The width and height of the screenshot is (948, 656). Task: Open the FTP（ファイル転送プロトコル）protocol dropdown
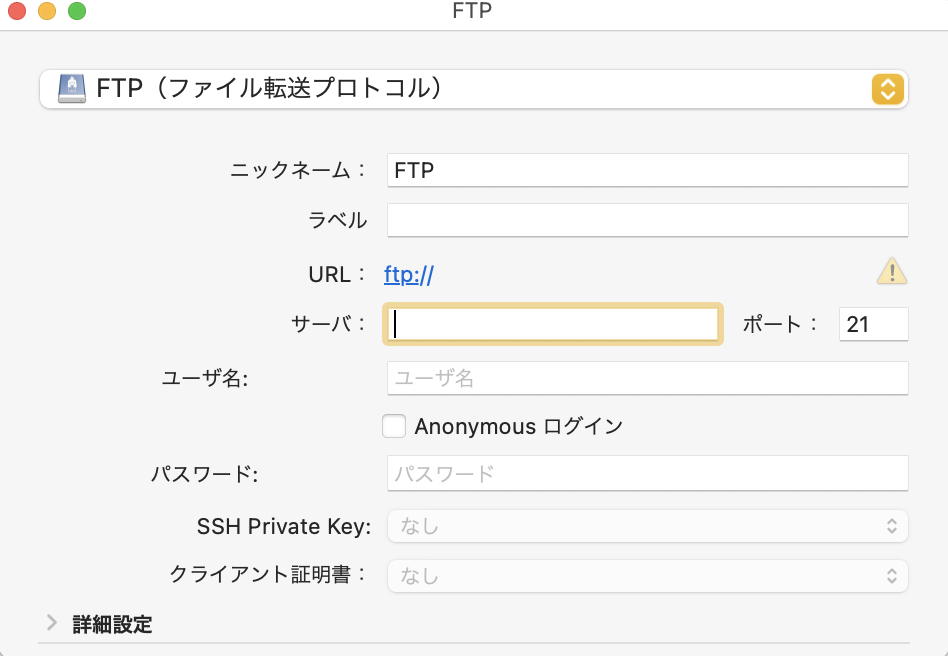point(472,89)
